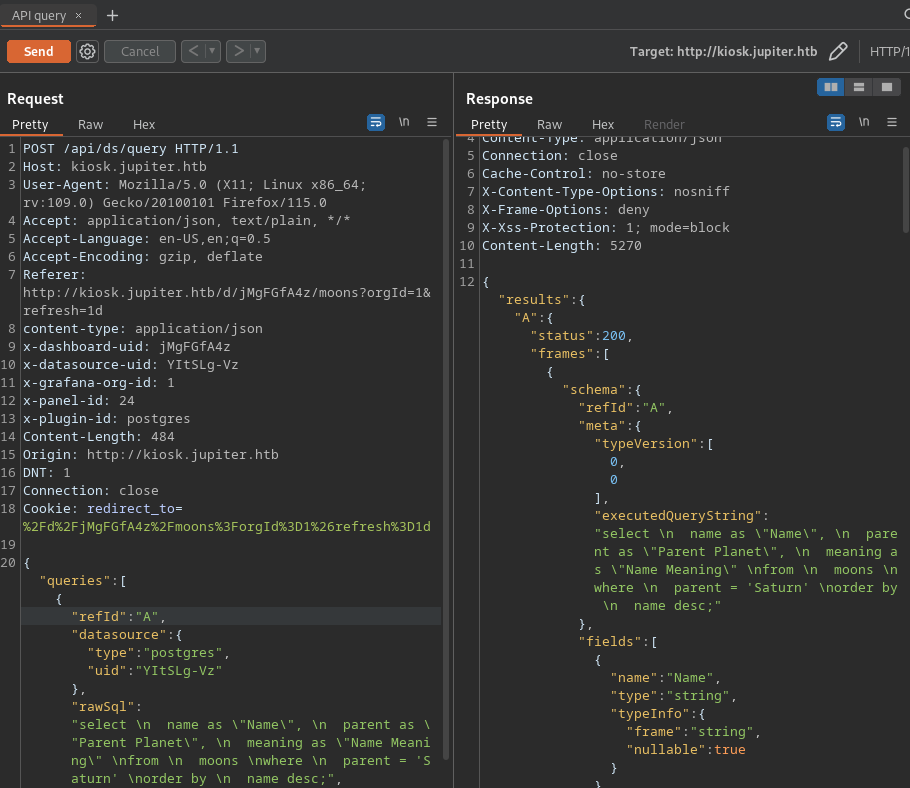Image resolution: width=910 pixels, height=788 pixels.
Task: Switch to the Request Hex tab
Action: [x=144, y=124]
